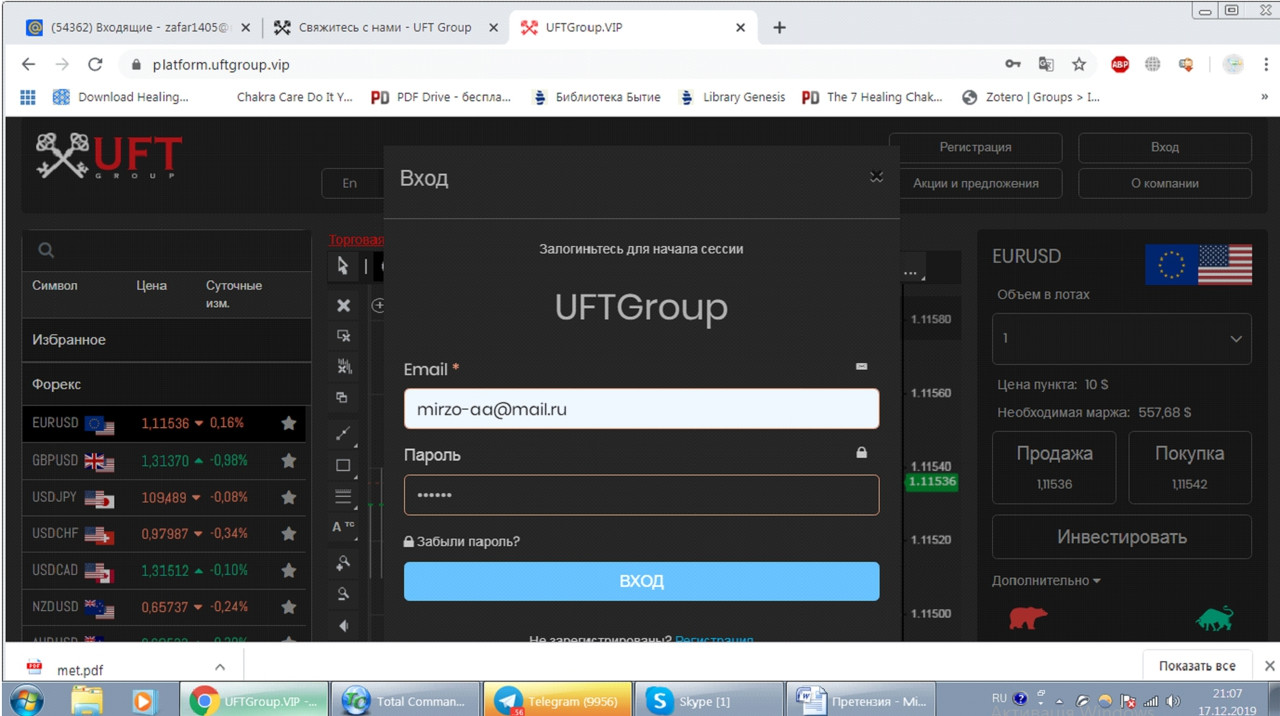Click the remove indicators tool icon

[344, 366]
